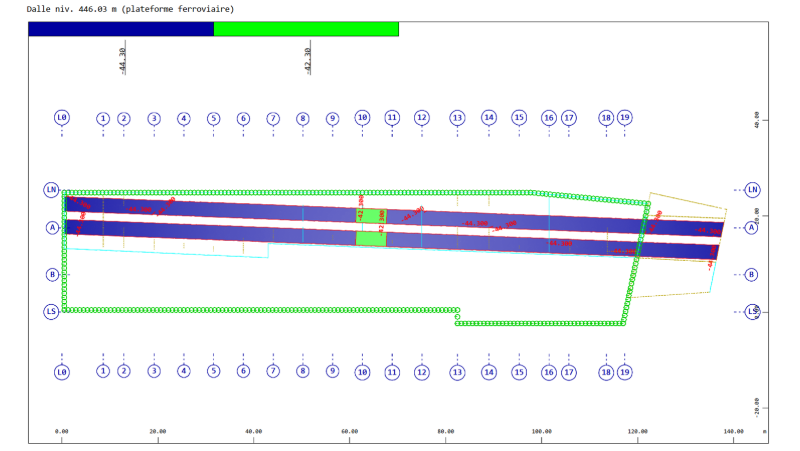Screen dimensions: 800x451
Task: Select lower-row grid bubble 18
Action: click(606, 372)
